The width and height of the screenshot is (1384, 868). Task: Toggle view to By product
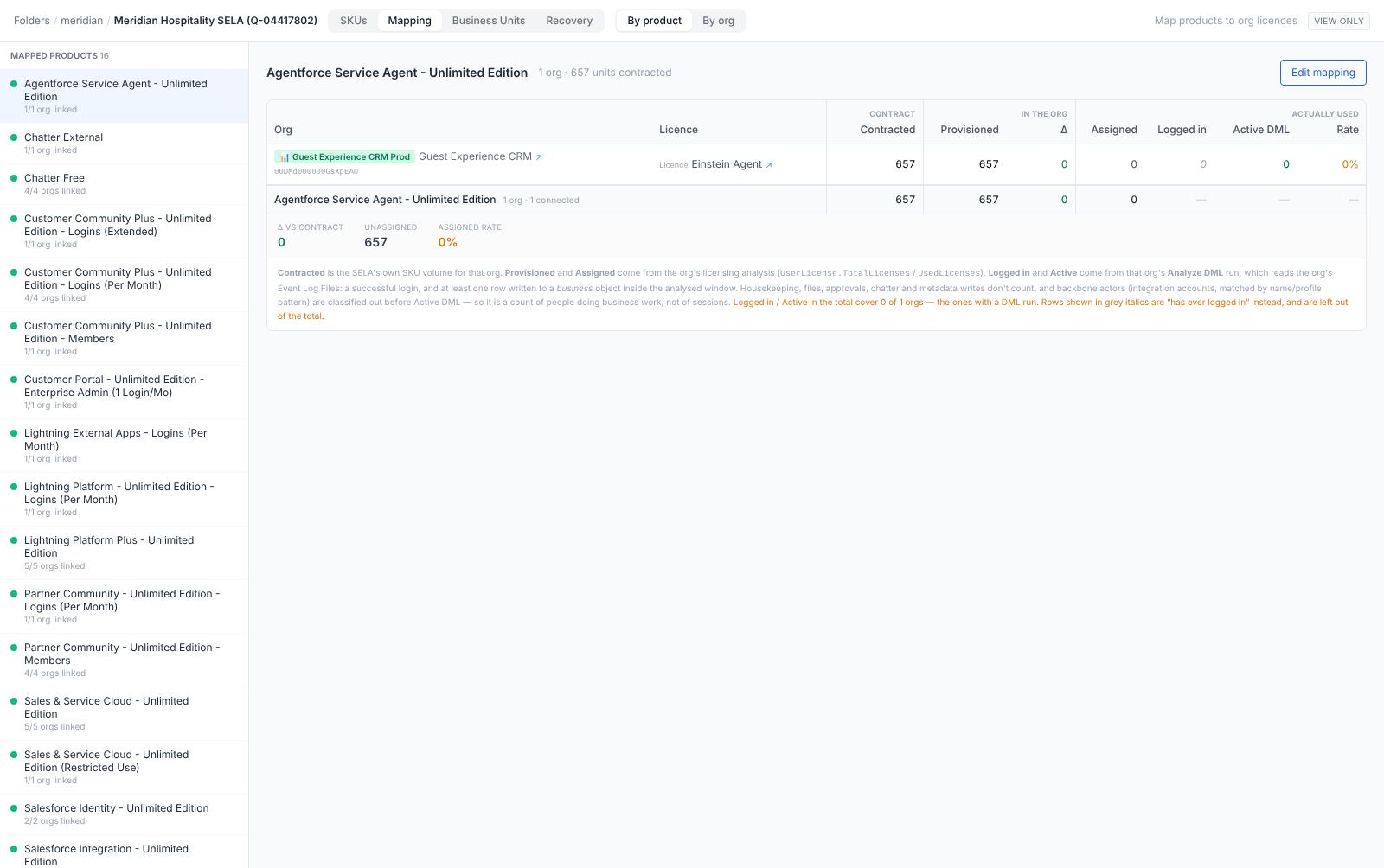coord(654,21)
